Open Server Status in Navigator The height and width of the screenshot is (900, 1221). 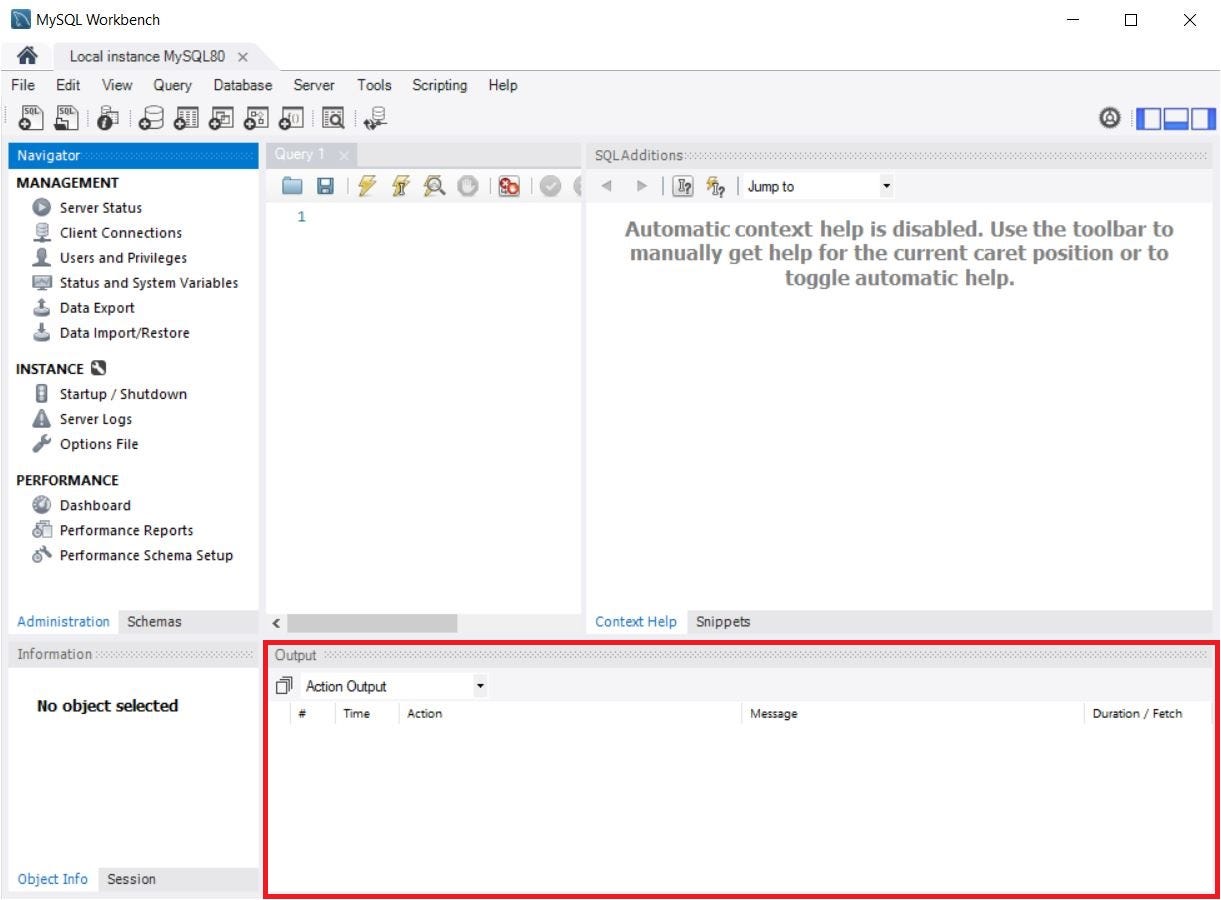(101, 208)
